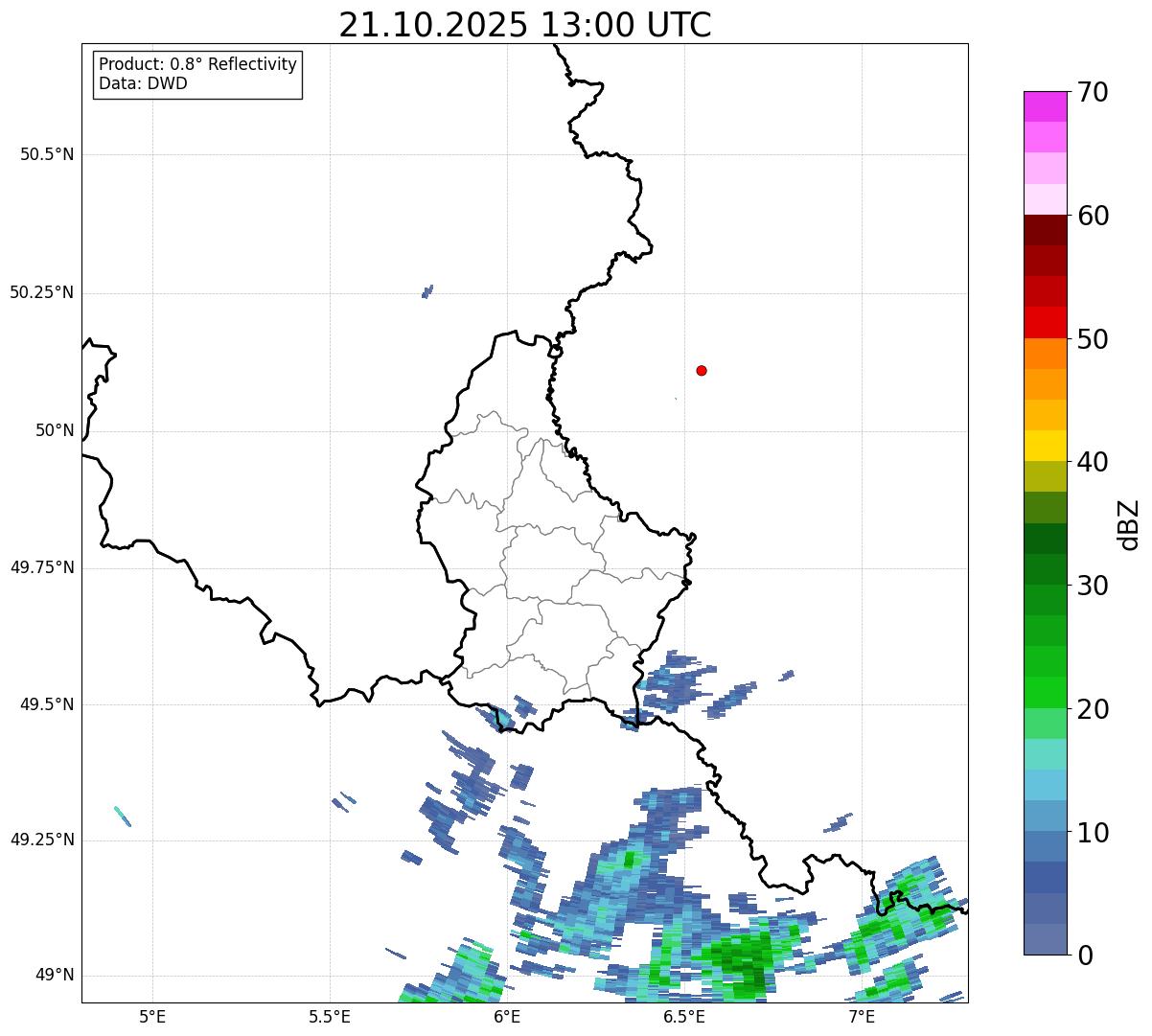Click the 20 tick on the colorbar
Image resolution: width=1152 pixels, height=1036 pixels.
[x=1094, y=709]
